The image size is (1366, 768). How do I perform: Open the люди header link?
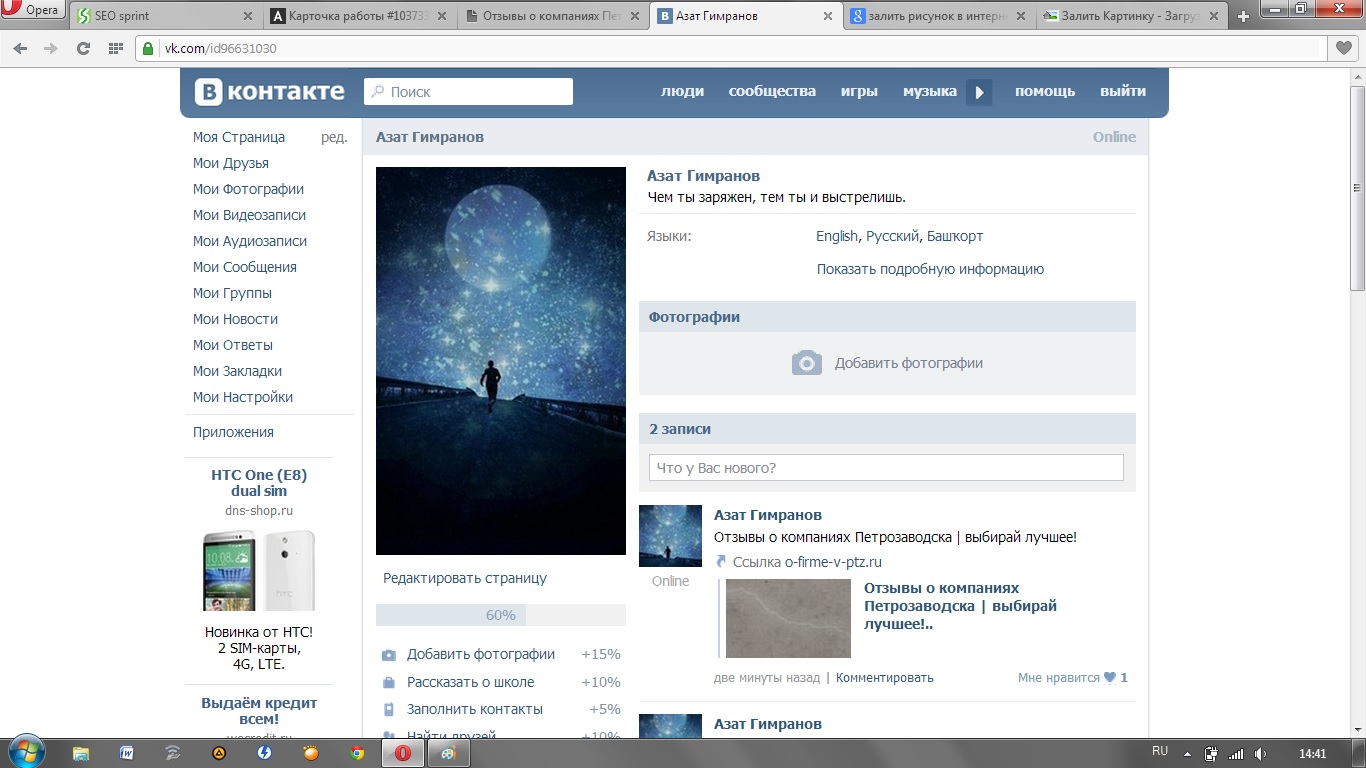tap(682, 91)
